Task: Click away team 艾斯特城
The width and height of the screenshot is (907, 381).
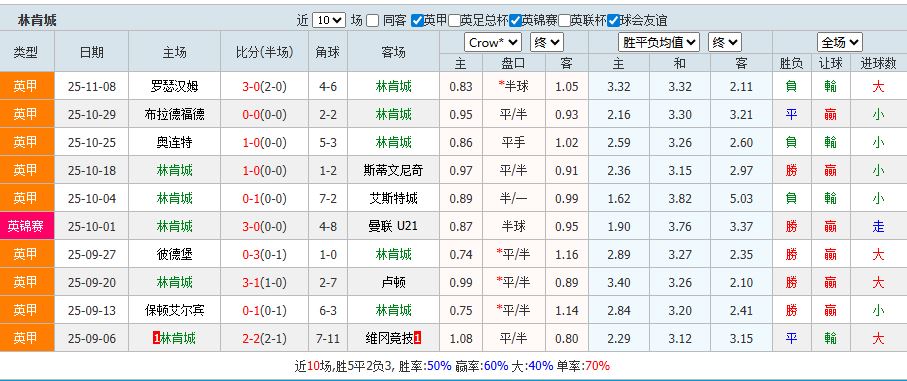Action: click(x=393, y=198)
